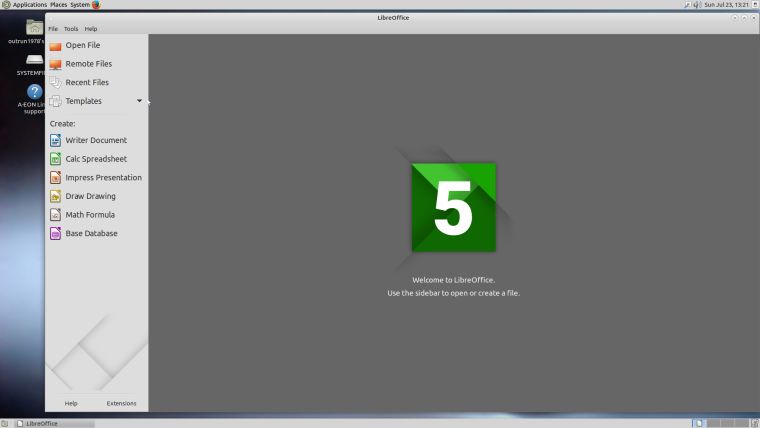
Task: Create a new Draw Drawing
Action: pos(91,196)
